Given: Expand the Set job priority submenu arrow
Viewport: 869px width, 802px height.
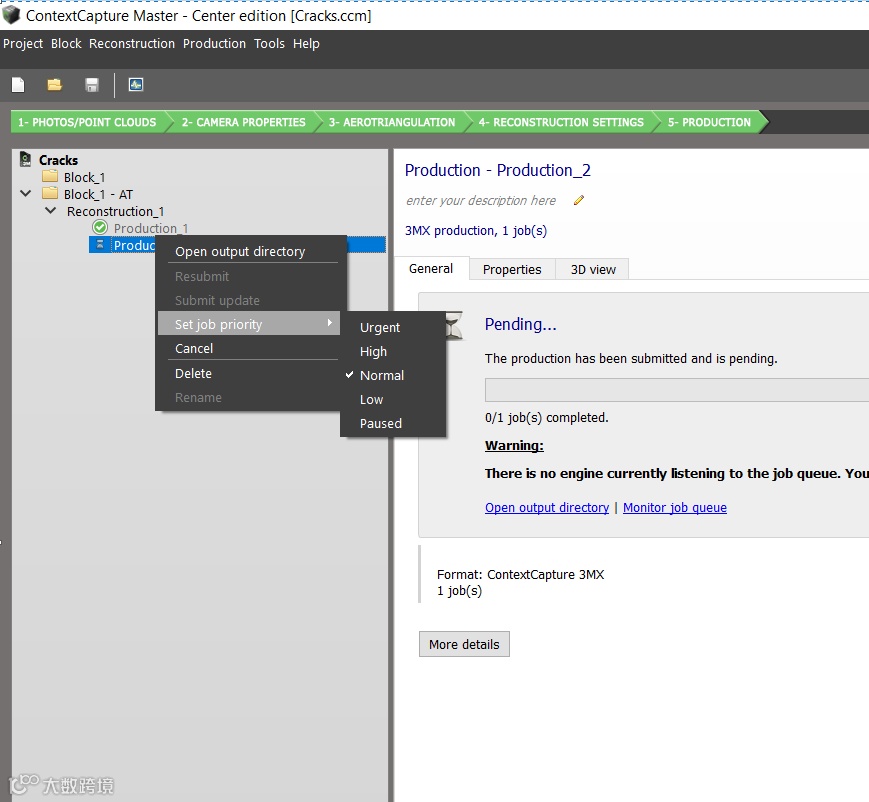Looking at the screenshot, I should (x=330, y=323).
